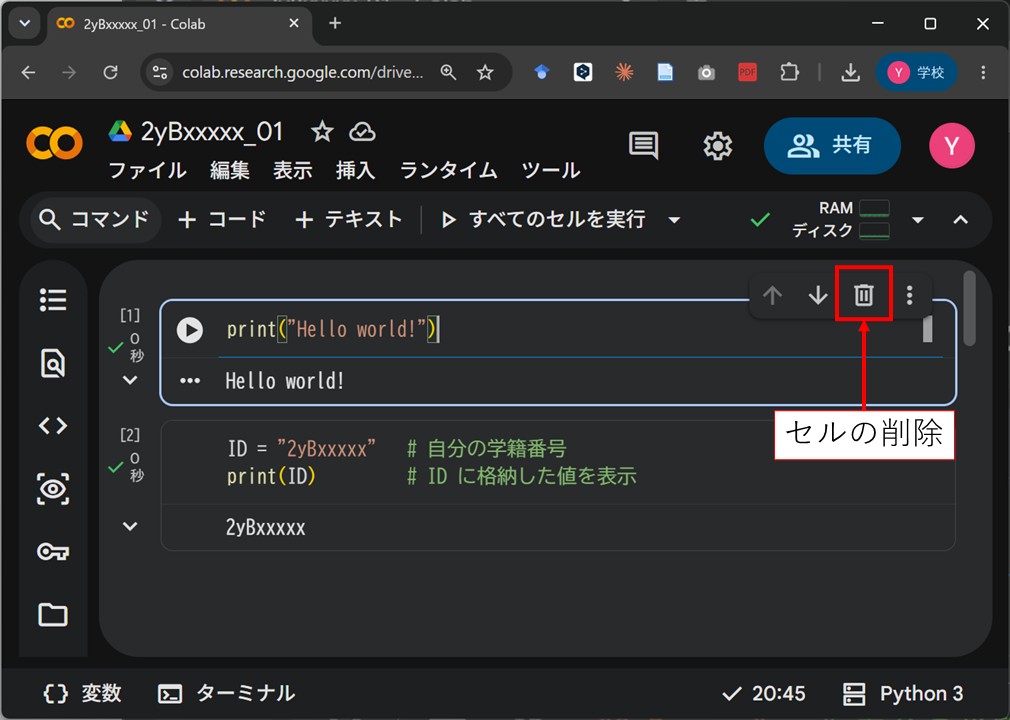Click the Hello world! output text
Screen dimensions: 1010x720
(285, 381)
